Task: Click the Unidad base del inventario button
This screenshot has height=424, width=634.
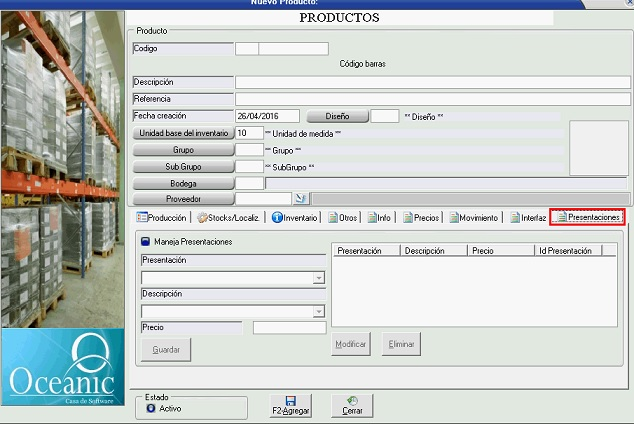Action: point(183,133)
